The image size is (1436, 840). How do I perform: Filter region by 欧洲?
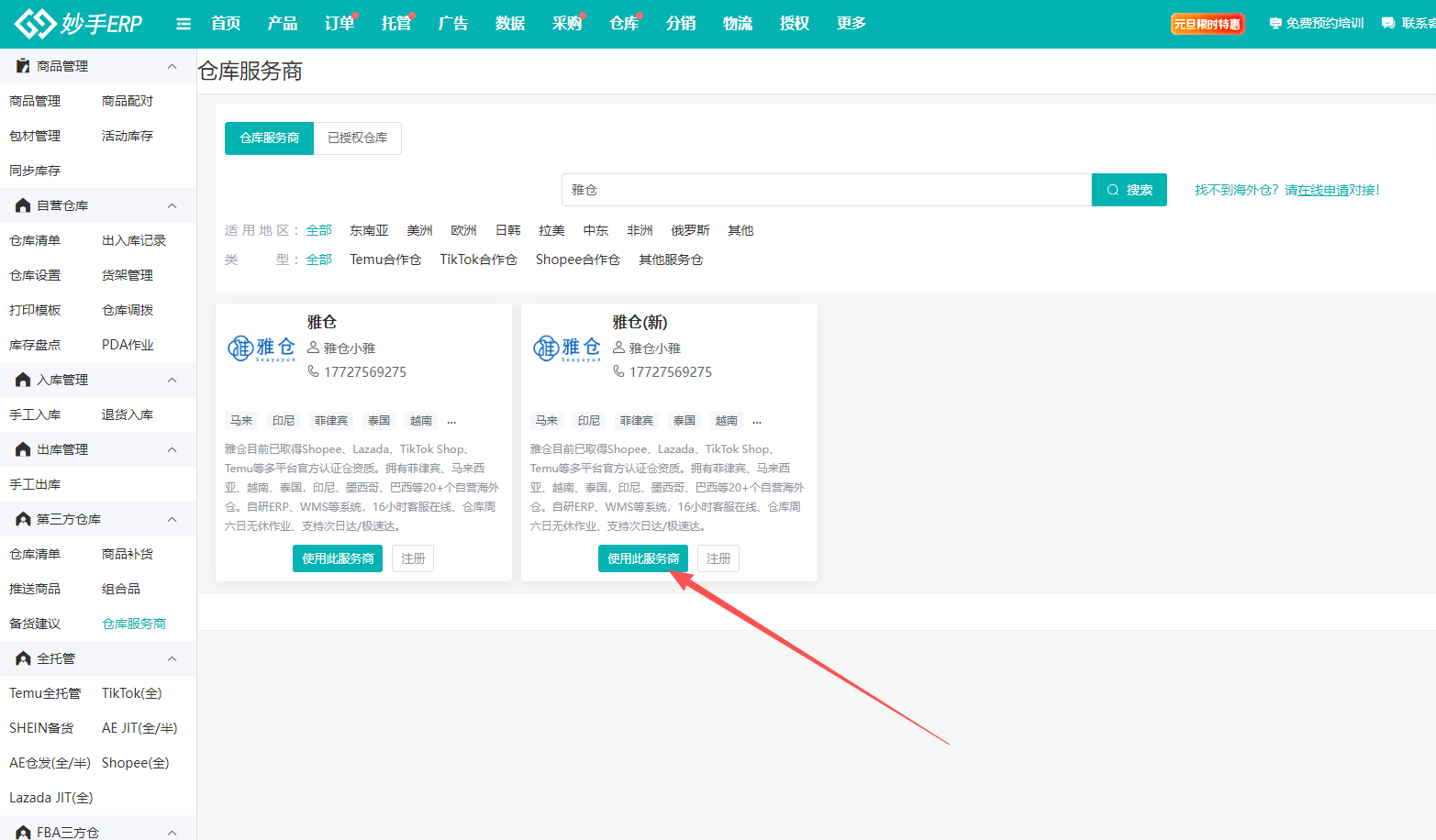[463, 230]
